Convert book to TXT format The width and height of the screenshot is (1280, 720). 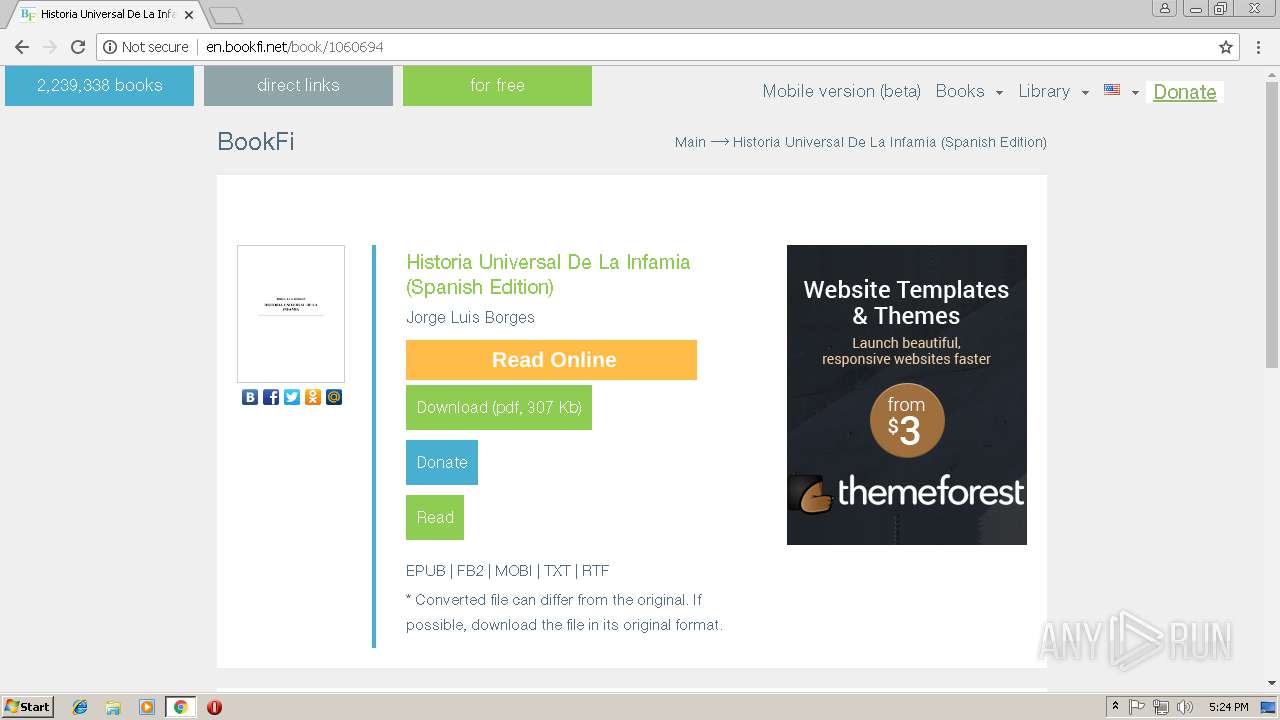tap(557, 571)
